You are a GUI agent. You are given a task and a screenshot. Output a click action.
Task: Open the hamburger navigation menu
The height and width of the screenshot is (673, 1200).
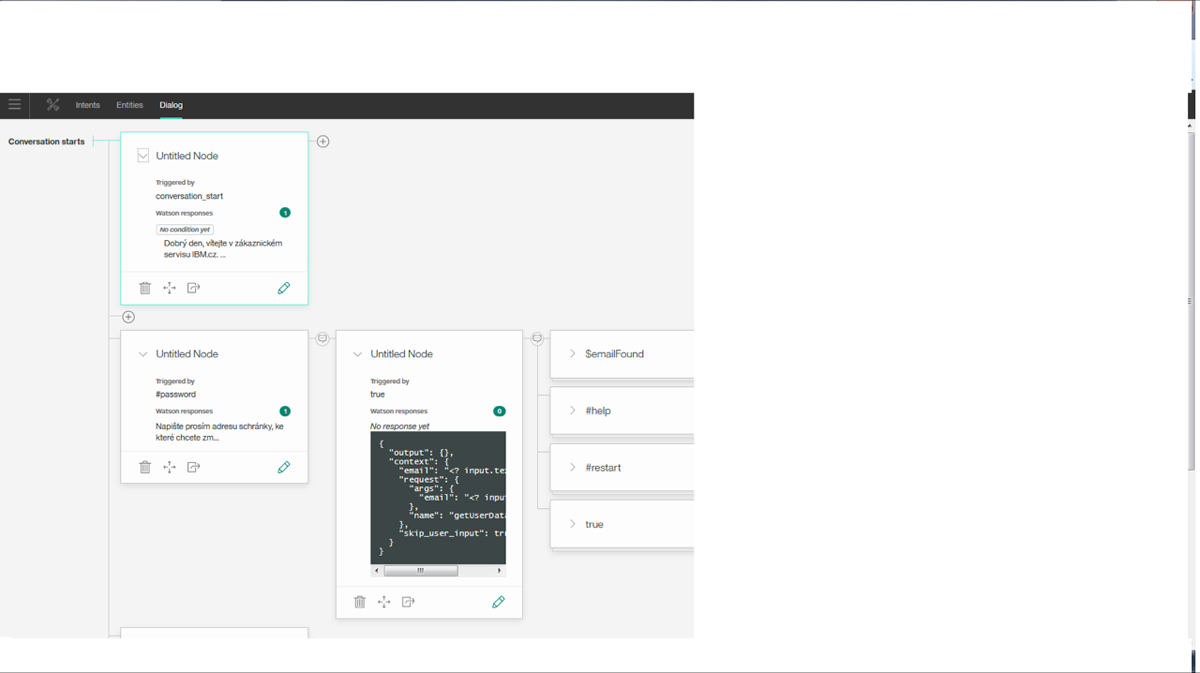14,104
